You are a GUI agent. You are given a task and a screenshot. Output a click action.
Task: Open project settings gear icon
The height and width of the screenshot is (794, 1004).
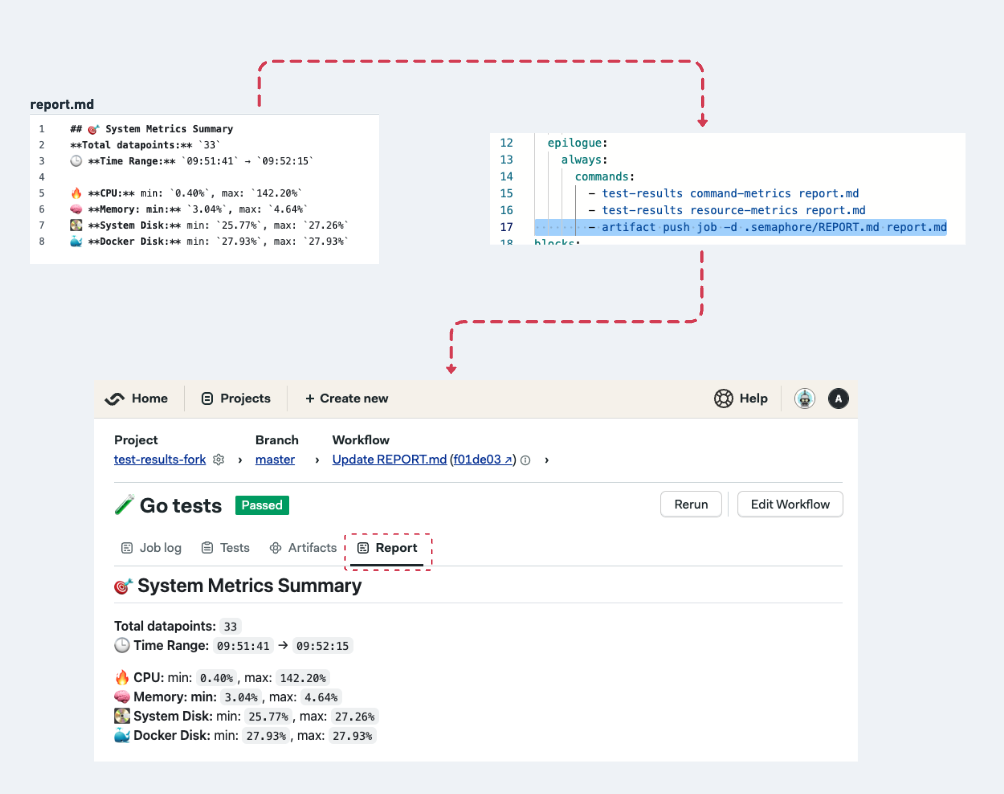[x=218, y=460]
